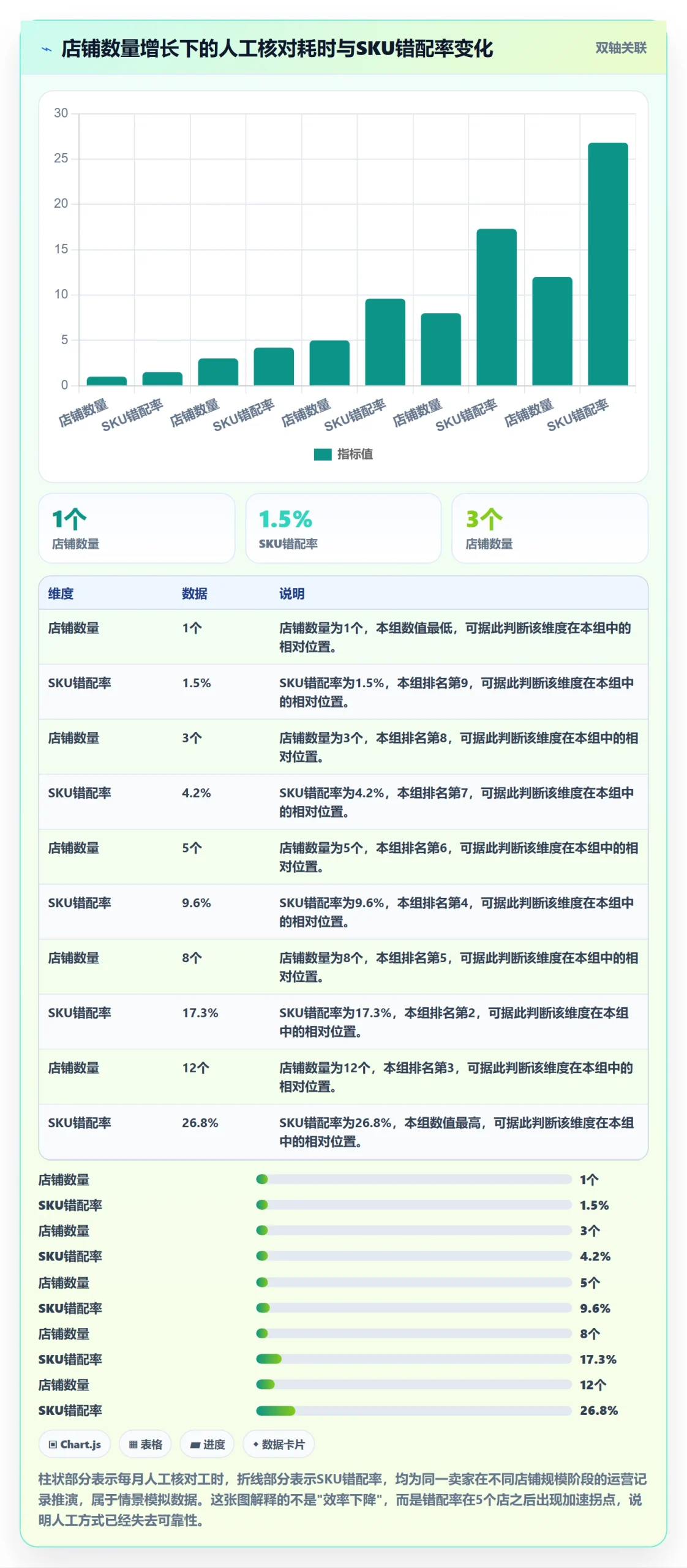
Task: Click table cell 17.3%
Action: [x=200, y=1012]
